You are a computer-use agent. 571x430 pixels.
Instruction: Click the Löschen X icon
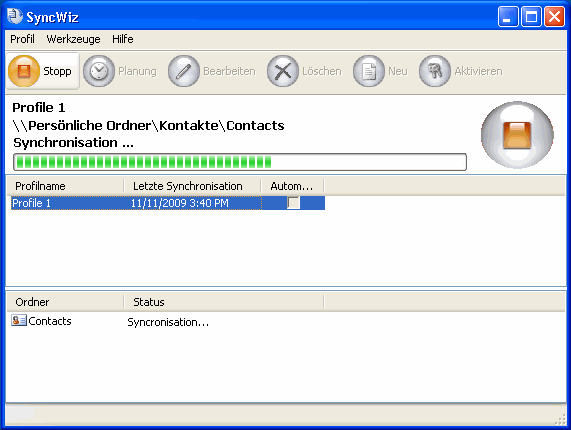tap(283, 71)
